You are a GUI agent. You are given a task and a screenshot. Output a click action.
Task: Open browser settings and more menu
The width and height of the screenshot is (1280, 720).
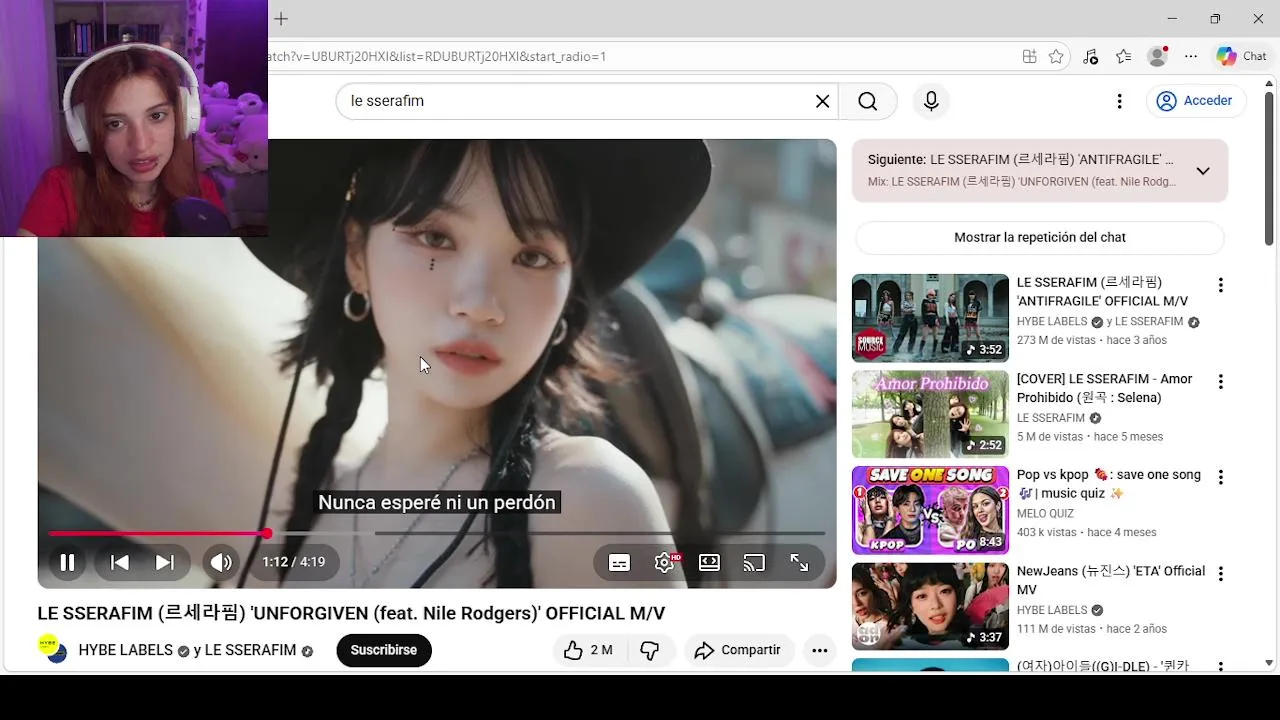pos(1191,57)
